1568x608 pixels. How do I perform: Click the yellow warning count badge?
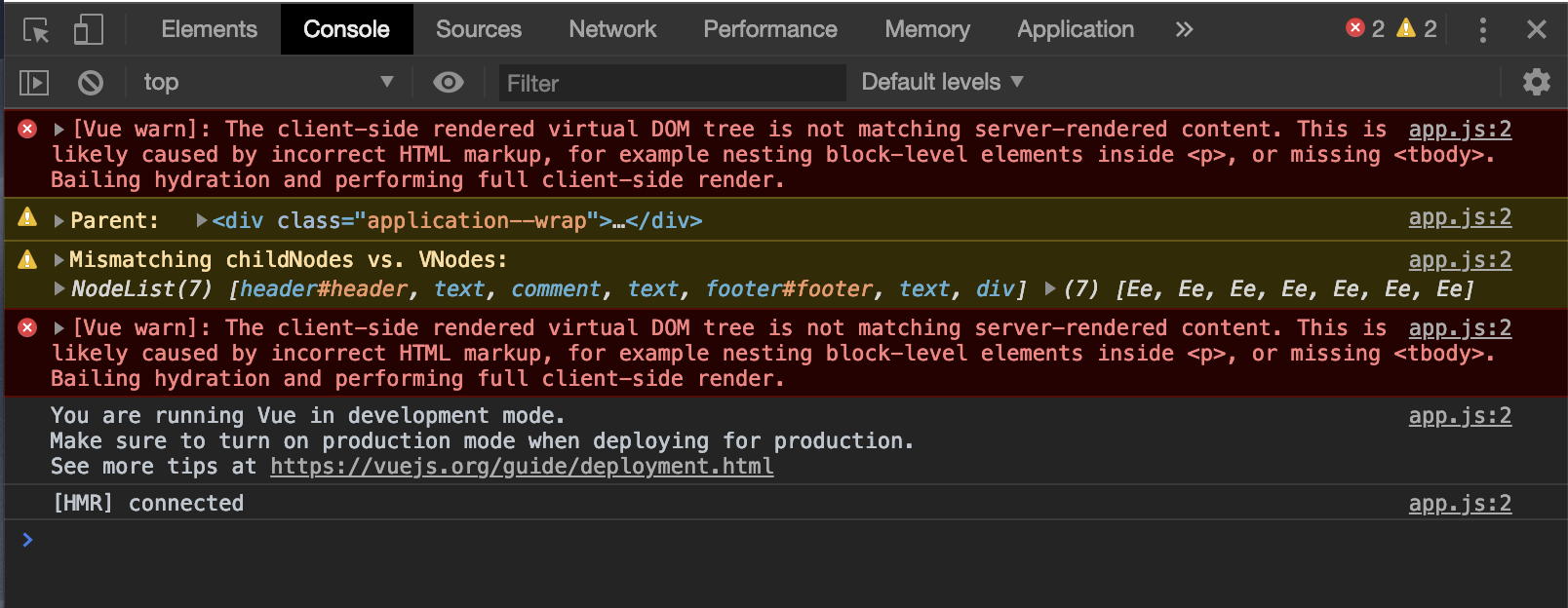[x=1417, y=28]
